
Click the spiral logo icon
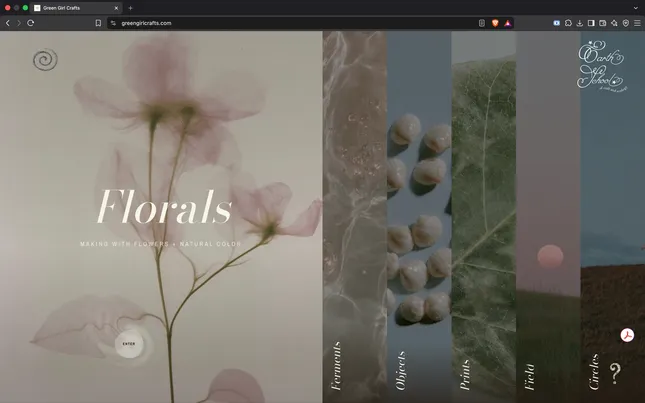[45, 60]
